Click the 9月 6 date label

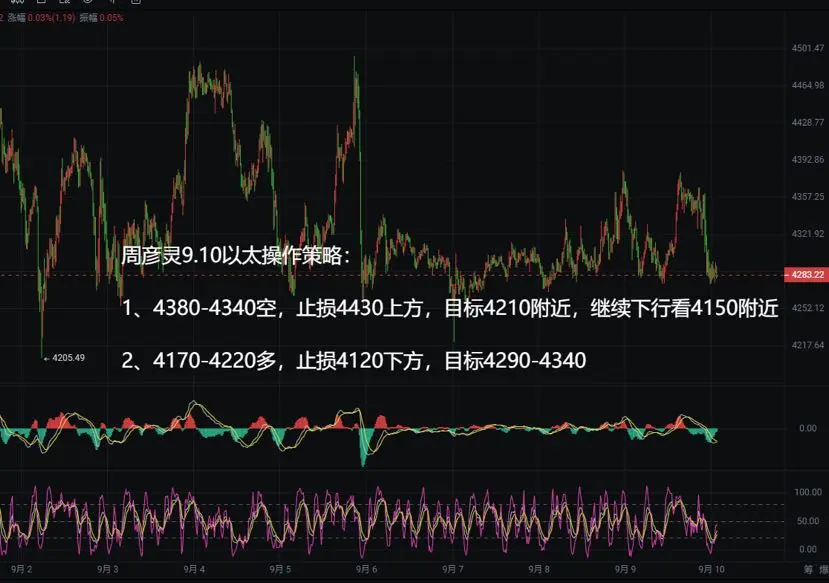click(x=366, y=569)
